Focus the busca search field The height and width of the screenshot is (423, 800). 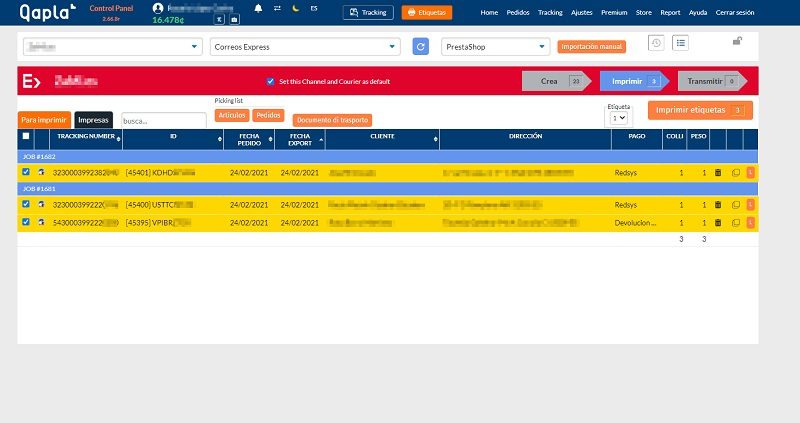tap(164, 121)
